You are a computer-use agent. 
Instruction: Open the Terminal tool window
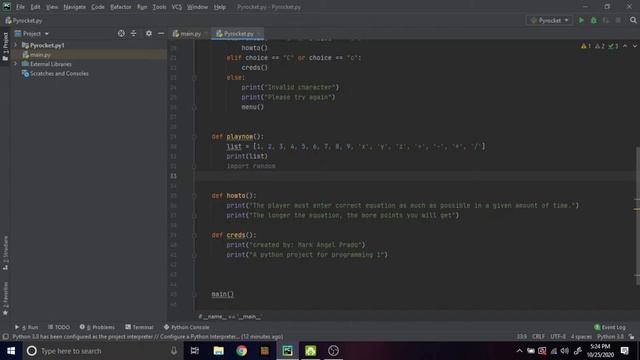pyautogui.click(x=139, y=327)
